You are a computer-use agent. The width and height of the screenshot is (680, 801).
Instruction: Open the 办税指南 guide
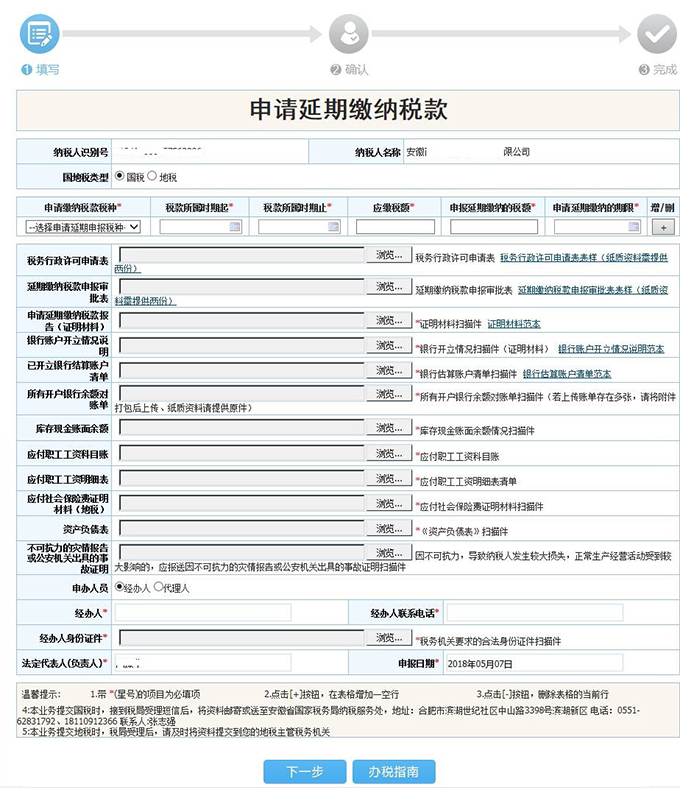pyautogui.click(x=393, y=772)
